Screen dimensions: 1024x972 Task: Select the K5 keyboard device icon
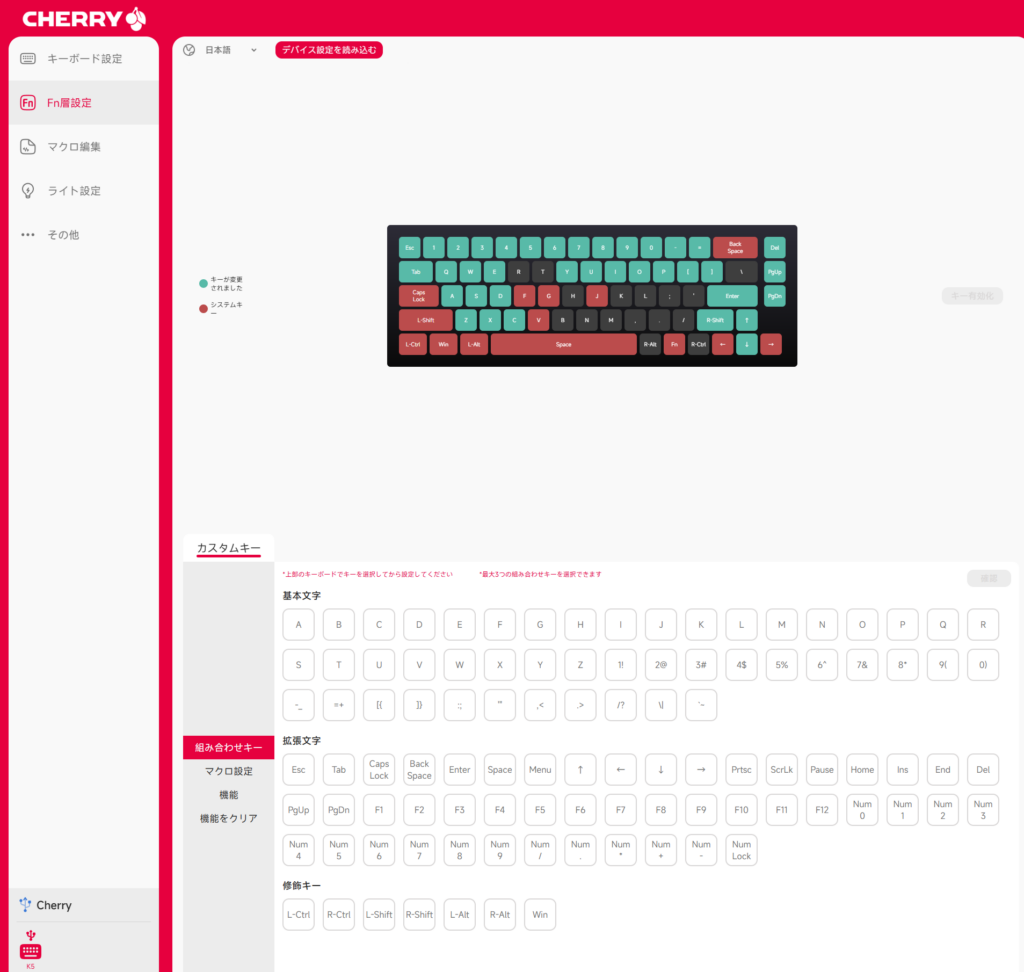point(30,951)
